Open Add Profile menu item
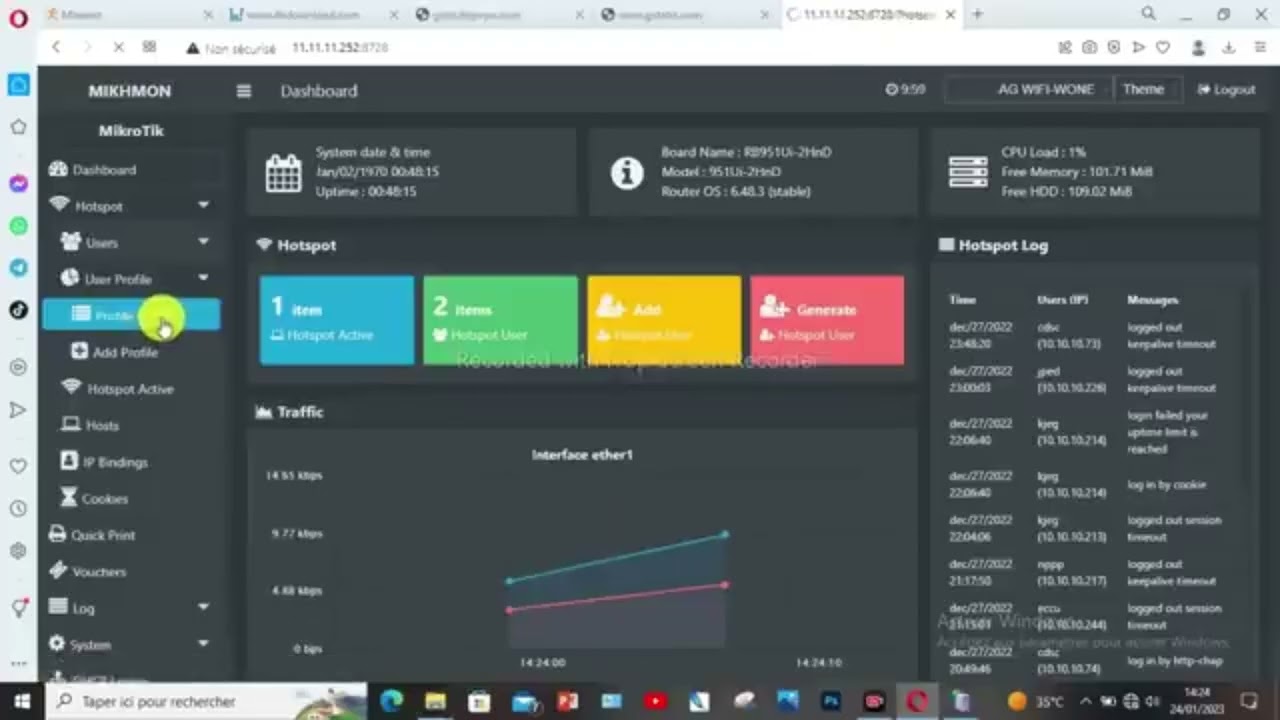 click(x=131, y=352)
